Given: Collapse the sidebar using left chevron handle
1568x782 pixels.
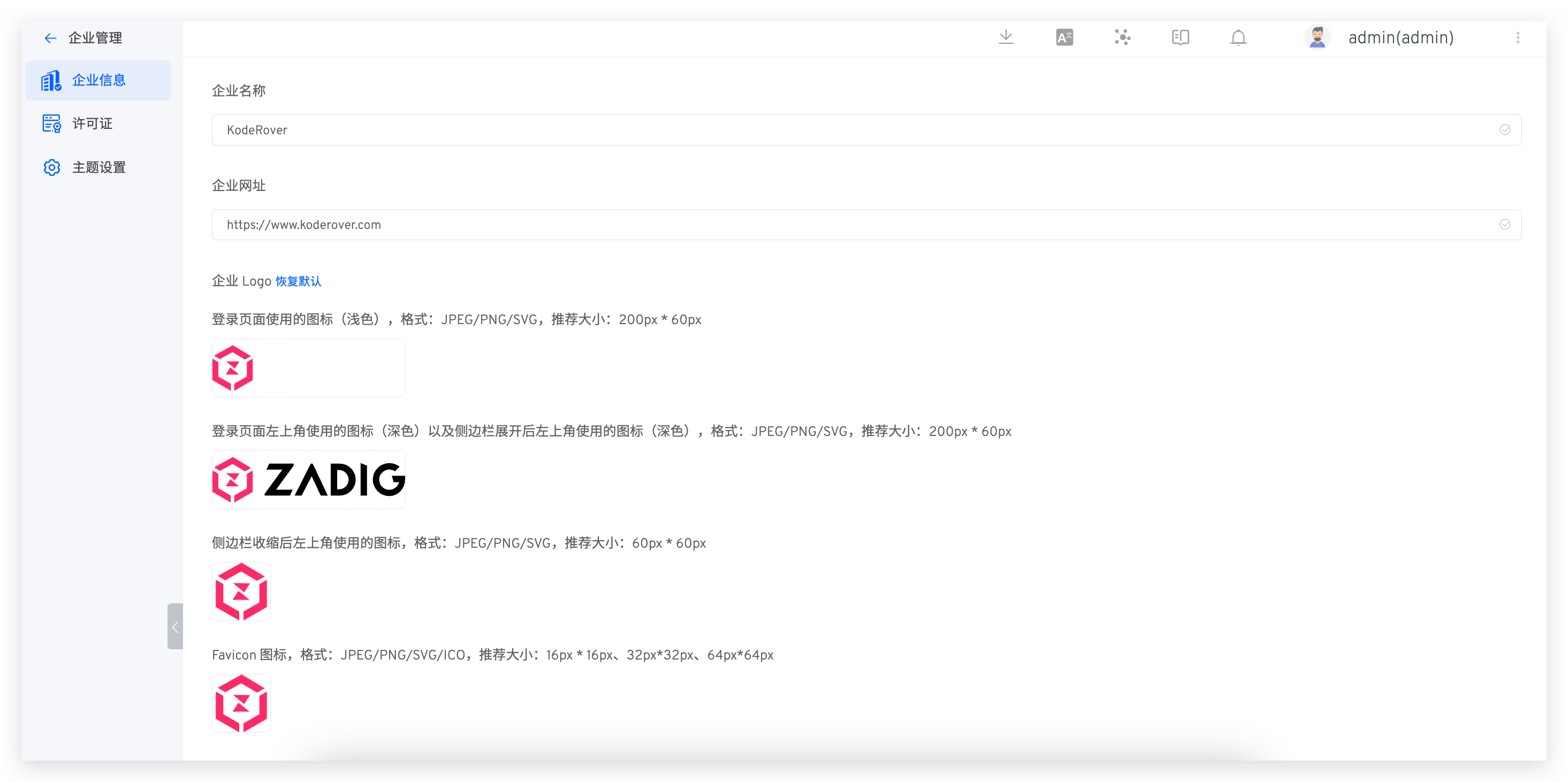Looking at the screenshot, I should (x=174, y=626).
